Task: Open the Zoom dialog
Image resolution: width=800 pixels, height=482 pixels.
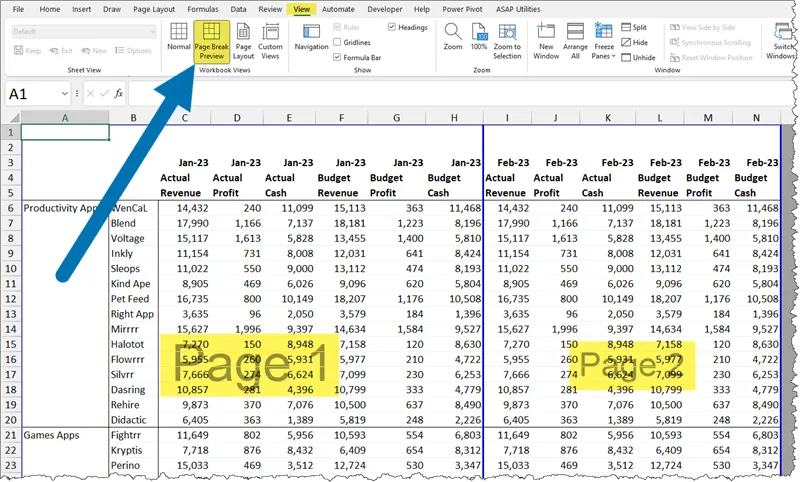Action: click(x=453, y=37)
